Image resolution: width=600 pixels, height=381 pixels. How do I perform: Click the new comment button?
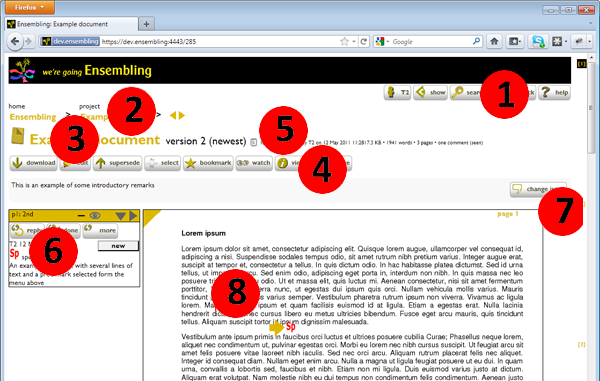(x=118, y=246)
